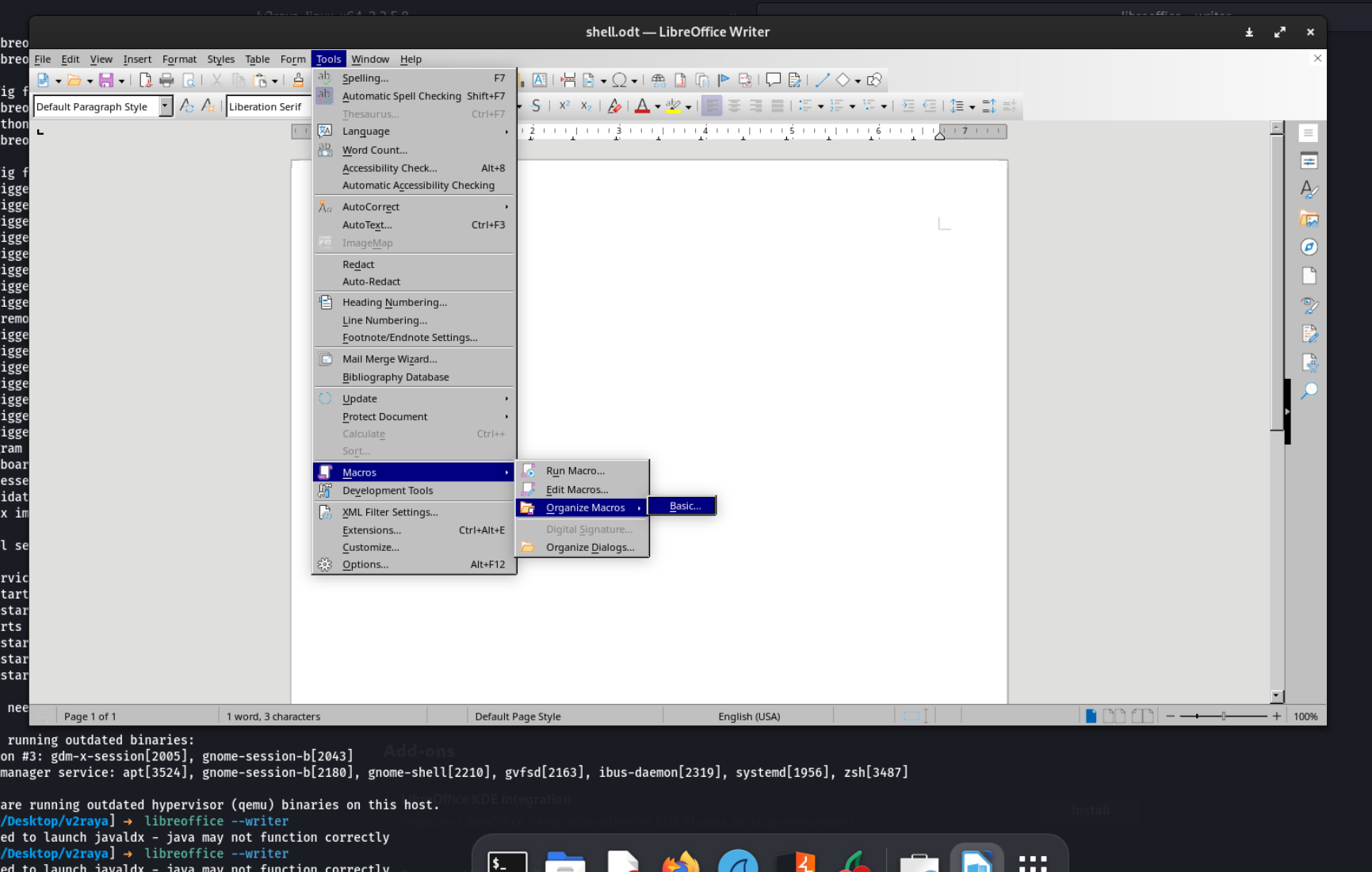Apply superscript formatting
The height and width of the screenshot is (872, 1372).
pos(564,106)
